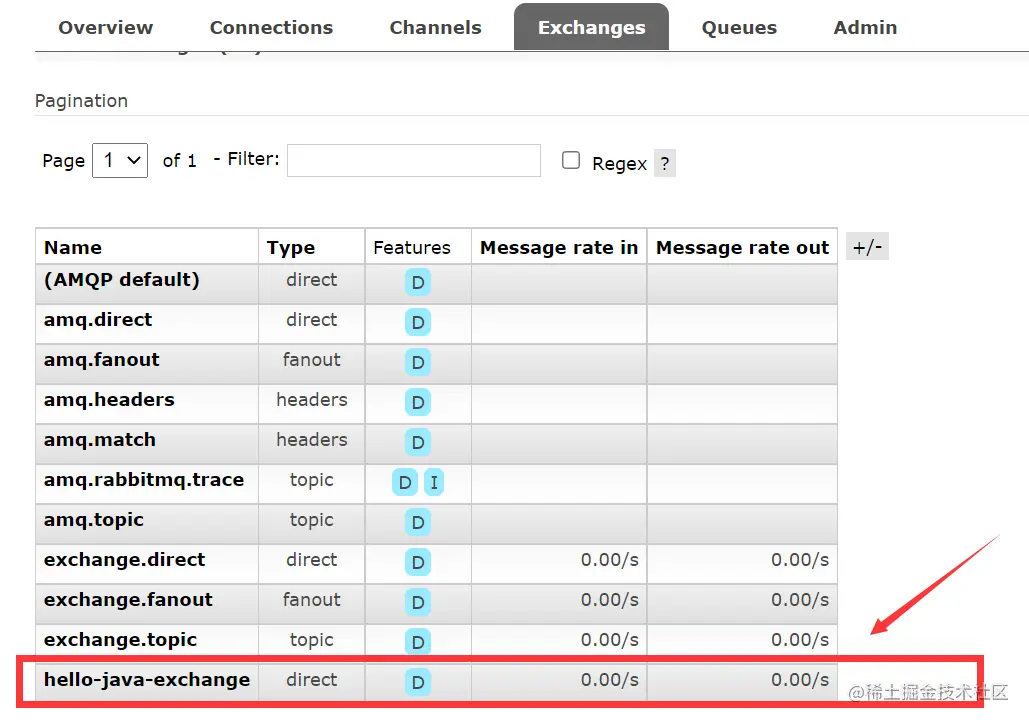Open the exchange.direct exchange link
1029x723 pixels.
(125, 560)
